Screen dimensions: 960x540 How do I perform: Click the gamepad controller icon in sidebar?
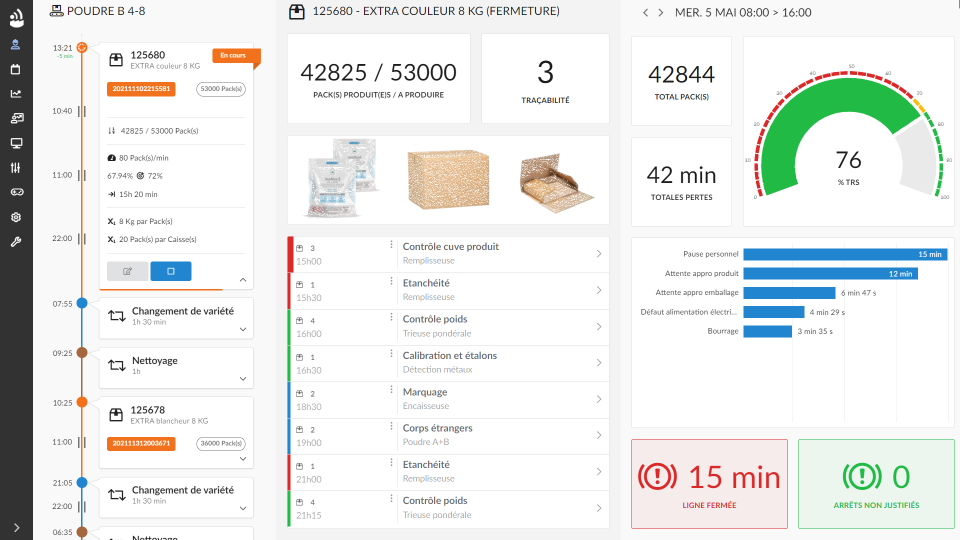pyautogui.click(x=15, y=192)
